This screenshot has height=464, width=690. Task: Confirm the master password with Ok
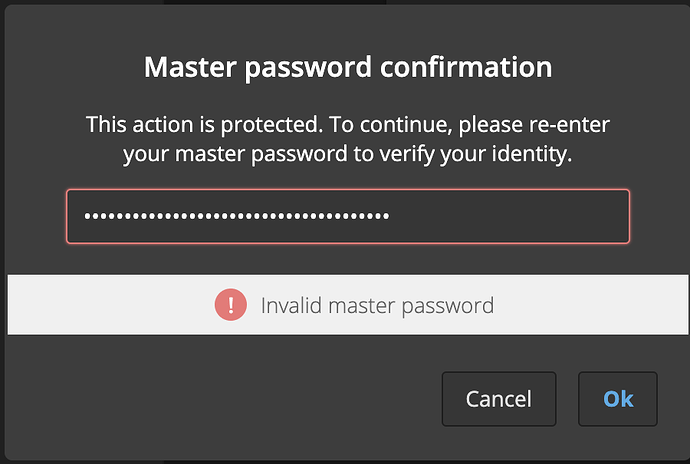click(617, 399)
